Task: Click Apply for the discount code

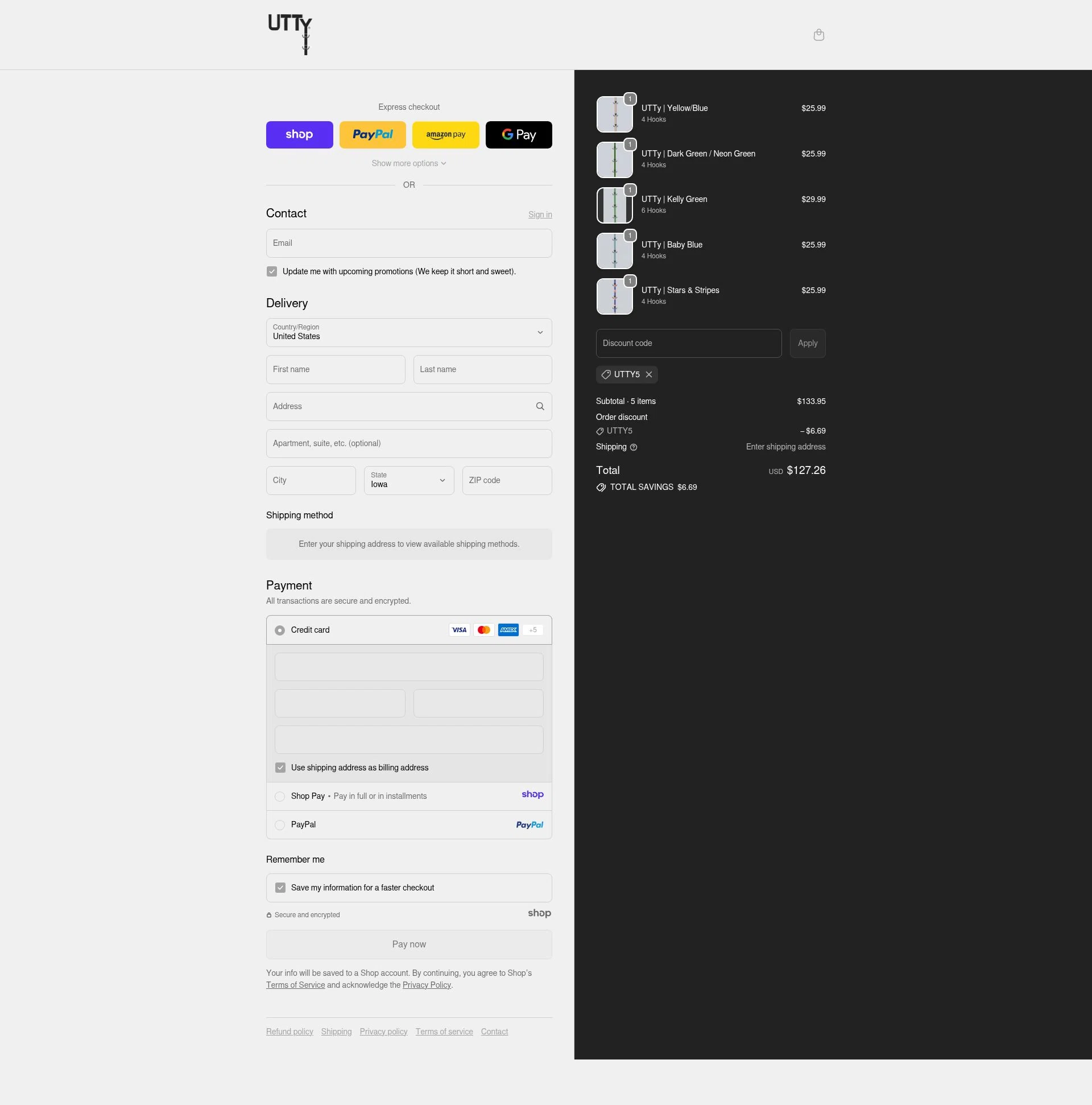Action: coord(807,343)
